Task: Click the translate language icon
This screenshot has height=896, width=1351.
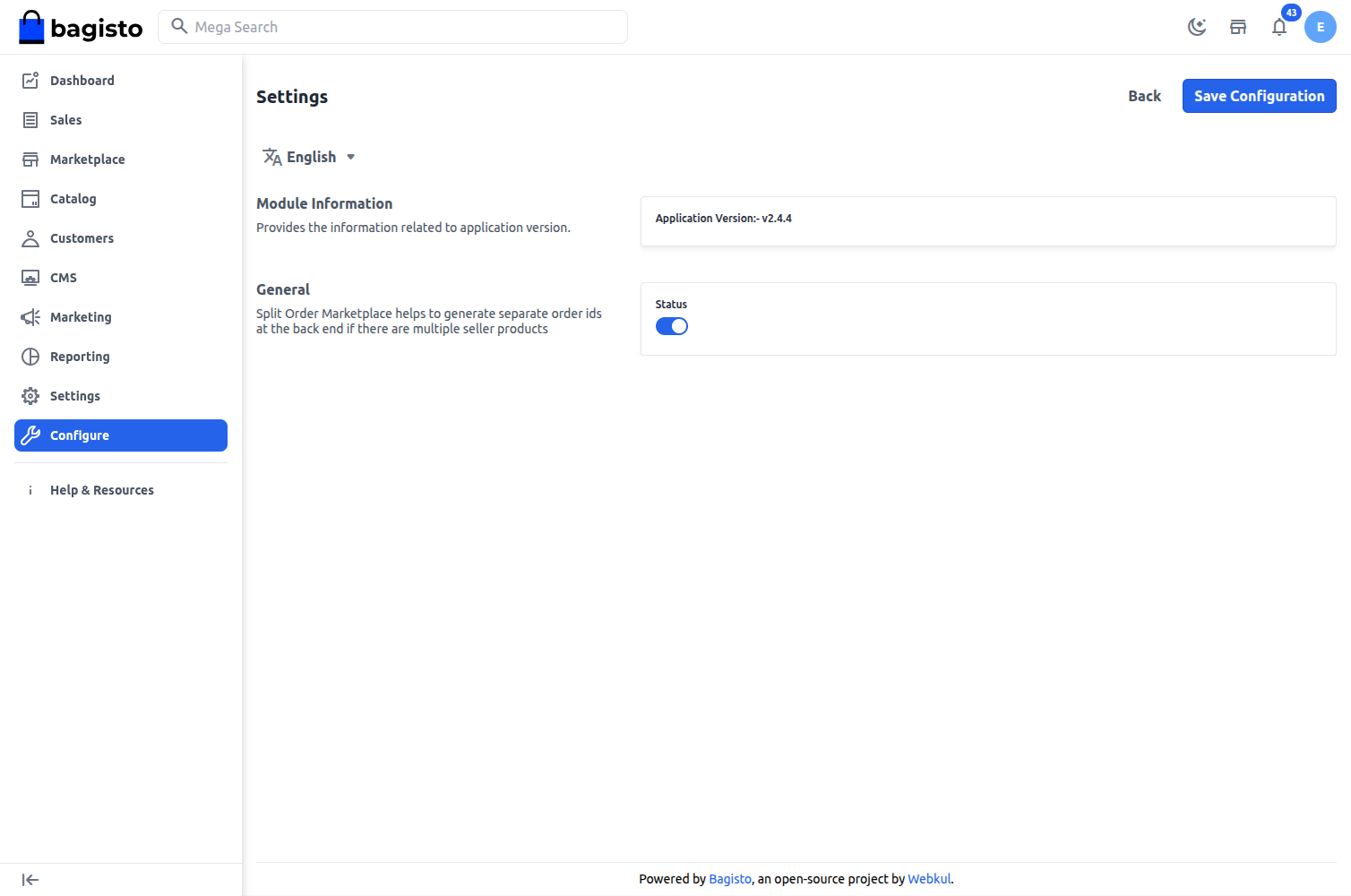Action: tap(272, 157)
